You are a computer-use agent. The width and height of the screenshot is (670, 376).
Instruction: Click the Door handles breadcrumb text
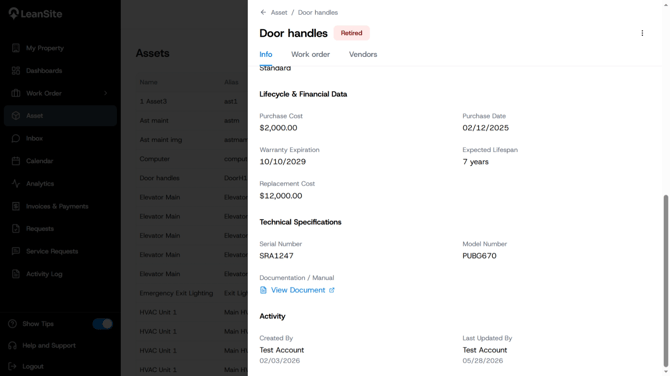[x=317, y=12]
